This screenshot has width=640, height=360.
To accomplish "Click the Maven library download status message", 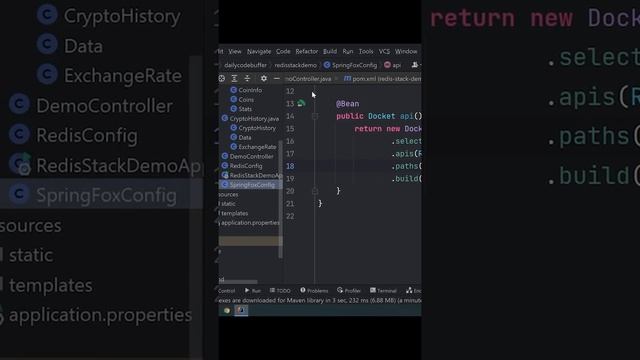I will click(x=320, y=300).
